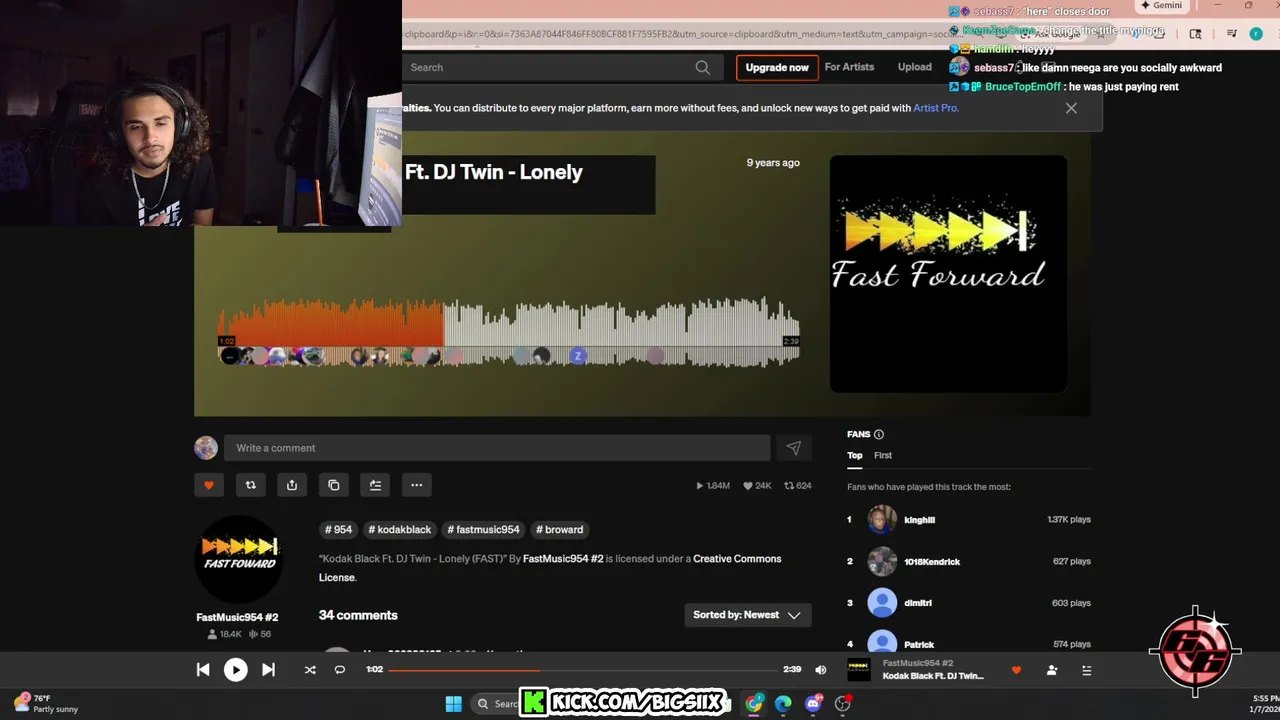Screen dimensions: 1280x720
Task: Open the FastMusic954 #2 profile avatar
Action: [238, 559]
